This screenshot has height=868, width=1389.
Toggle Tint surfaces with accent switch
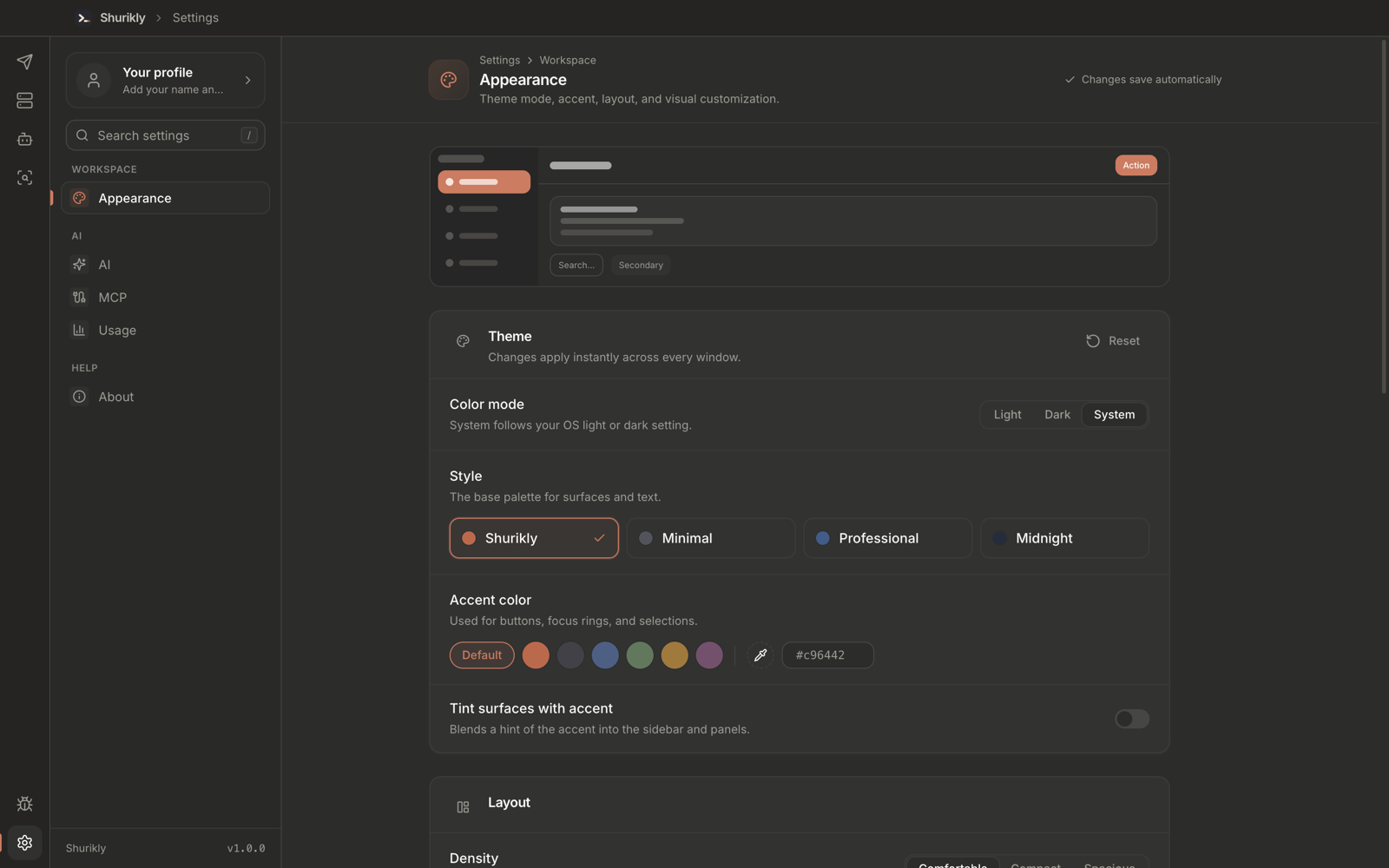coord(1132,719)
